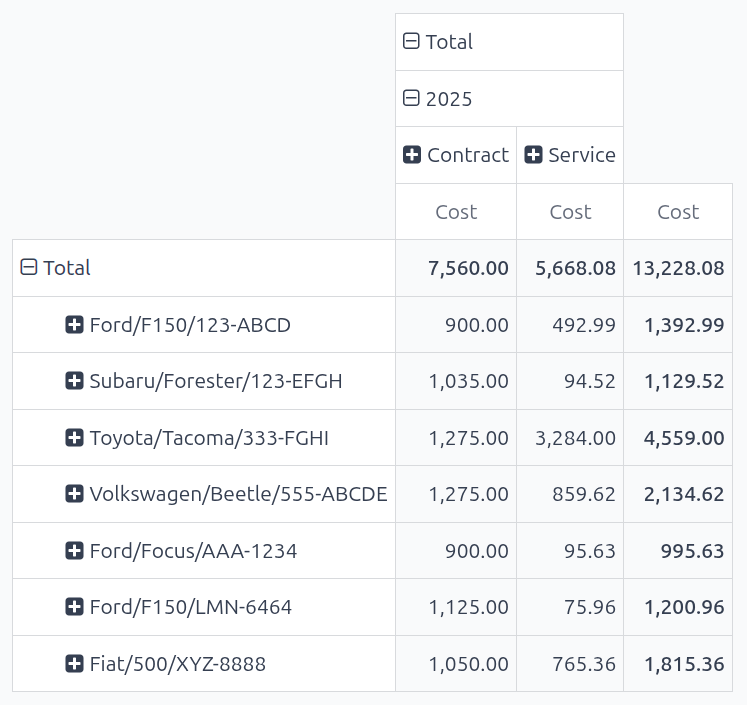Sort by Service Cost column header
The width and height of the screenshot is (747, 705).
point(570,212)
